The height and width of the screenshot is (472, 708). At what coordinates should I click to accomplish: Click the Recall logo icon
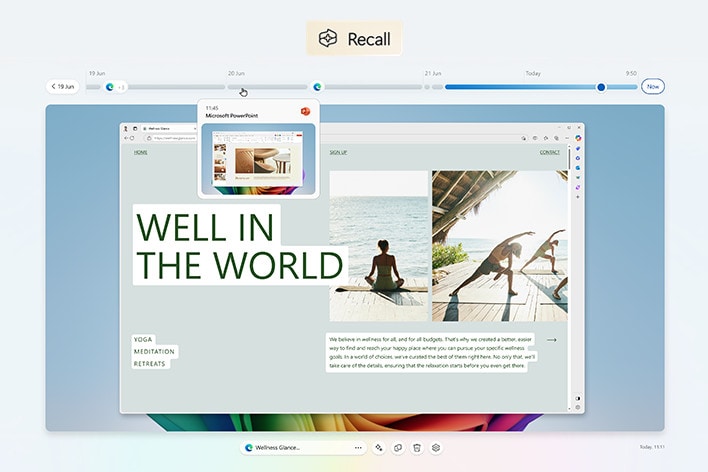click(327, 39)
